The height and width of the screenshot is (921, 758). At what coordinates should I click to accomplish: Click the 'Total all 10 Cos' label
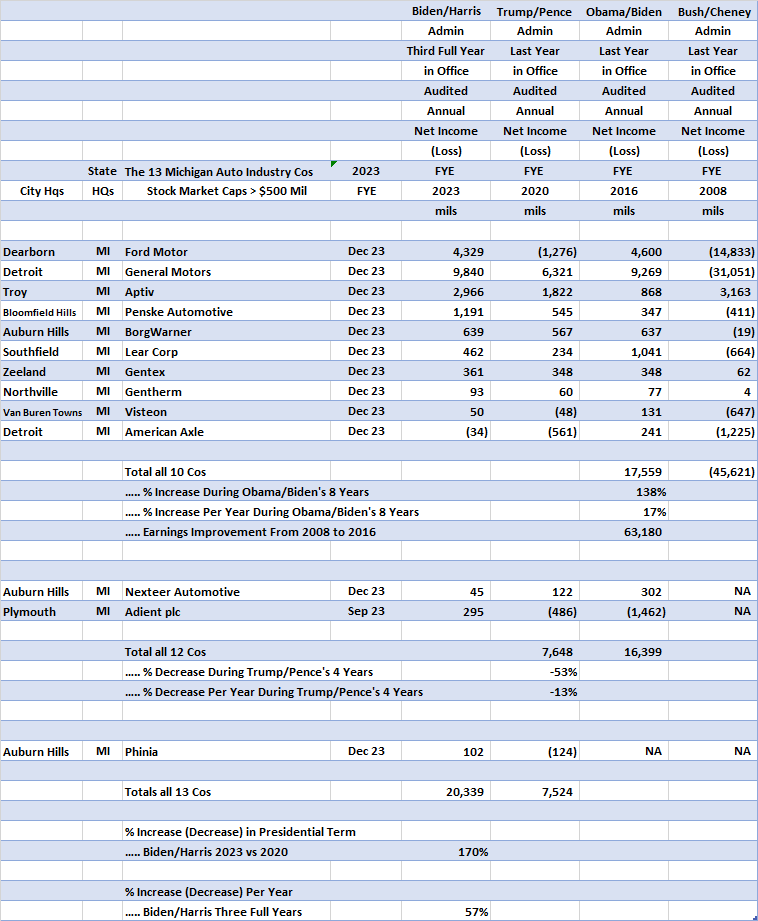pos(165,472)
